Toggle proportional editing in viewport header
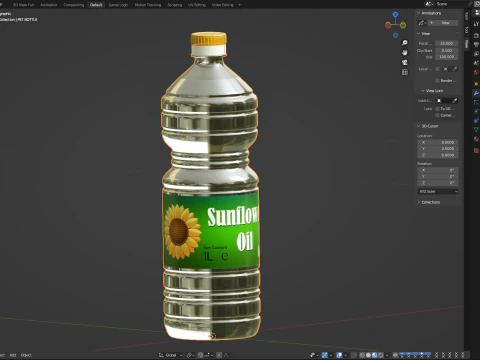The width and height of the screenshot is (480, 360). pos(219,355)
